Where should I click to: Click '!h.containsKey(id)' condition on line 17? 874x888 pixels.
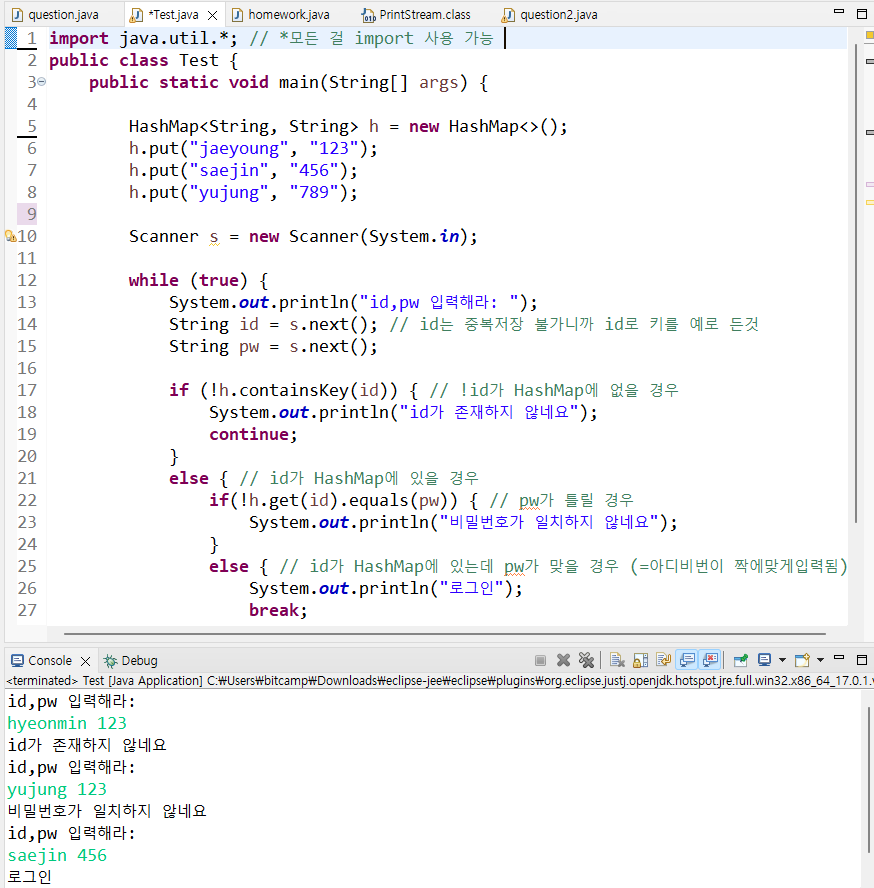(x=299, y=390)
